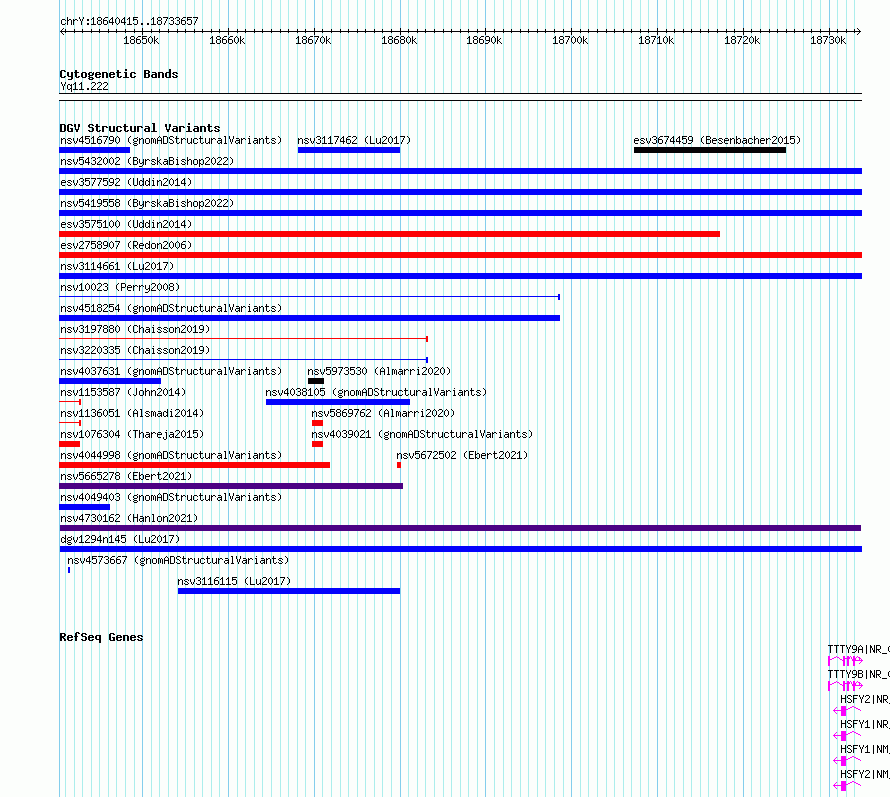Click the 18730k ruler position
Viewport: 890px width, 797px height.
pyautogui.click(x=828, y=40)
